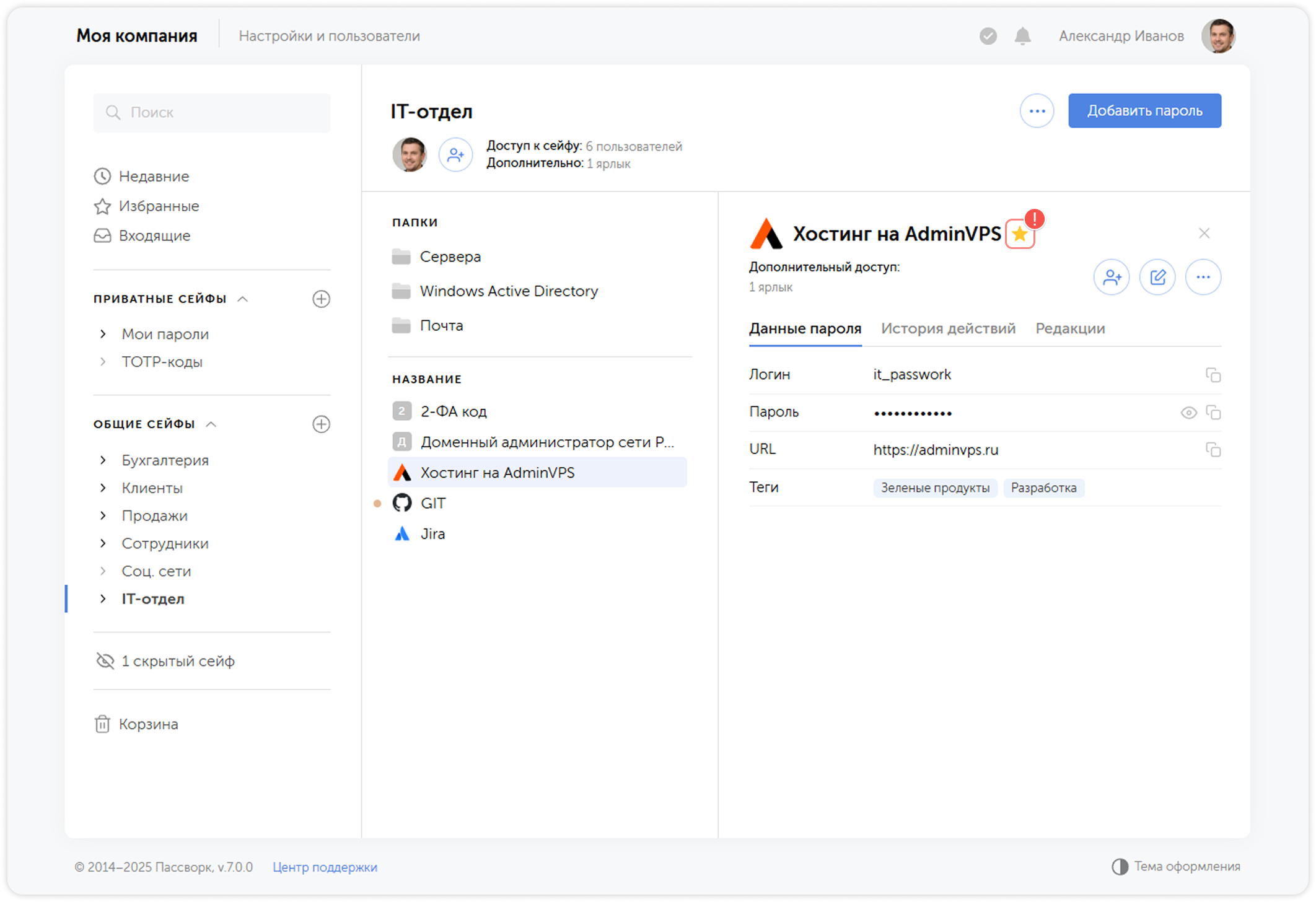Collapse the Приватные сейфы section
Screen dimensions: 1316x902
click(243, 299)
